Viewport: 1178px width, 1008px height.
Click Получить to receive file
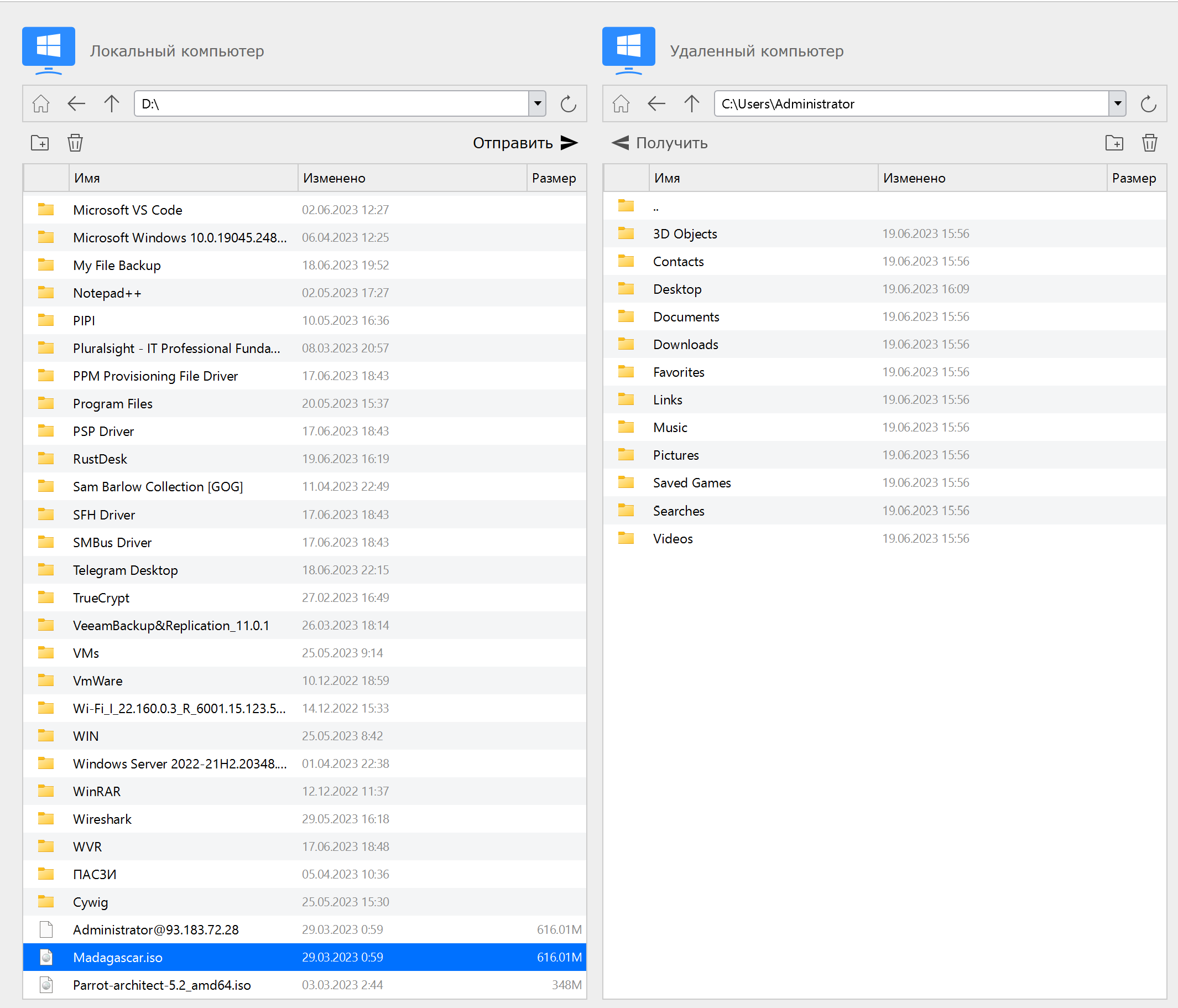[659, 143]
